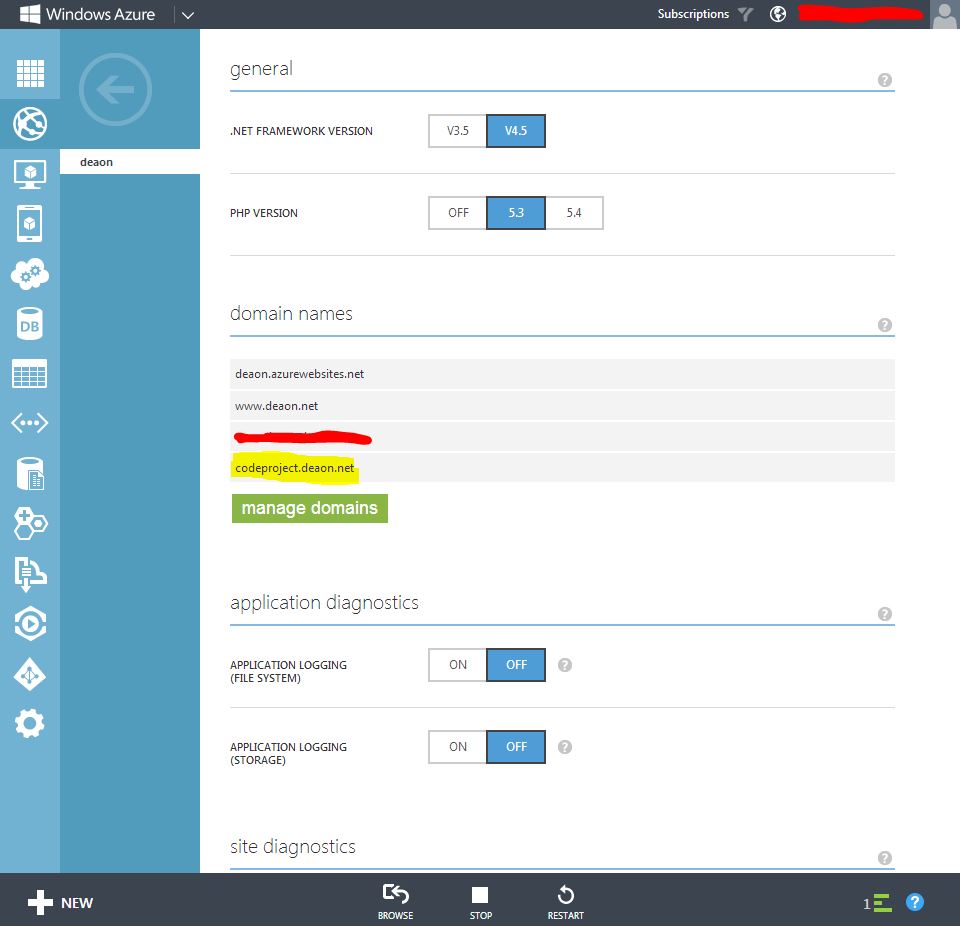The height and width of the screenshot is (926, 960).
Task: Select PHP version 5.4
Action: point(574,213)
